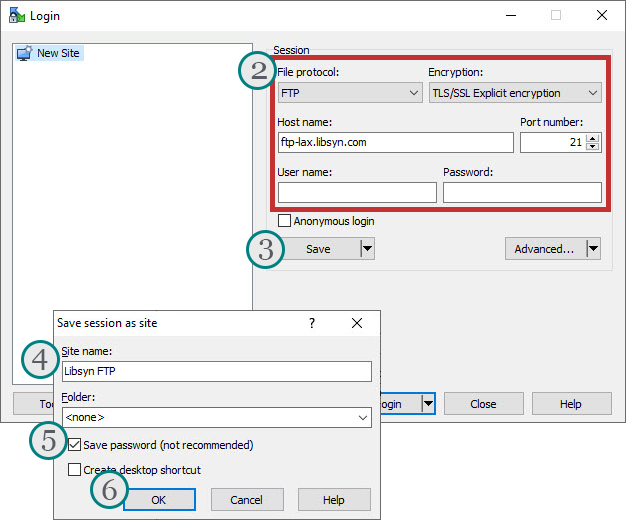Open the Save button dropdown arrow
Screen dimensions: 626x520
coord(367,249)
